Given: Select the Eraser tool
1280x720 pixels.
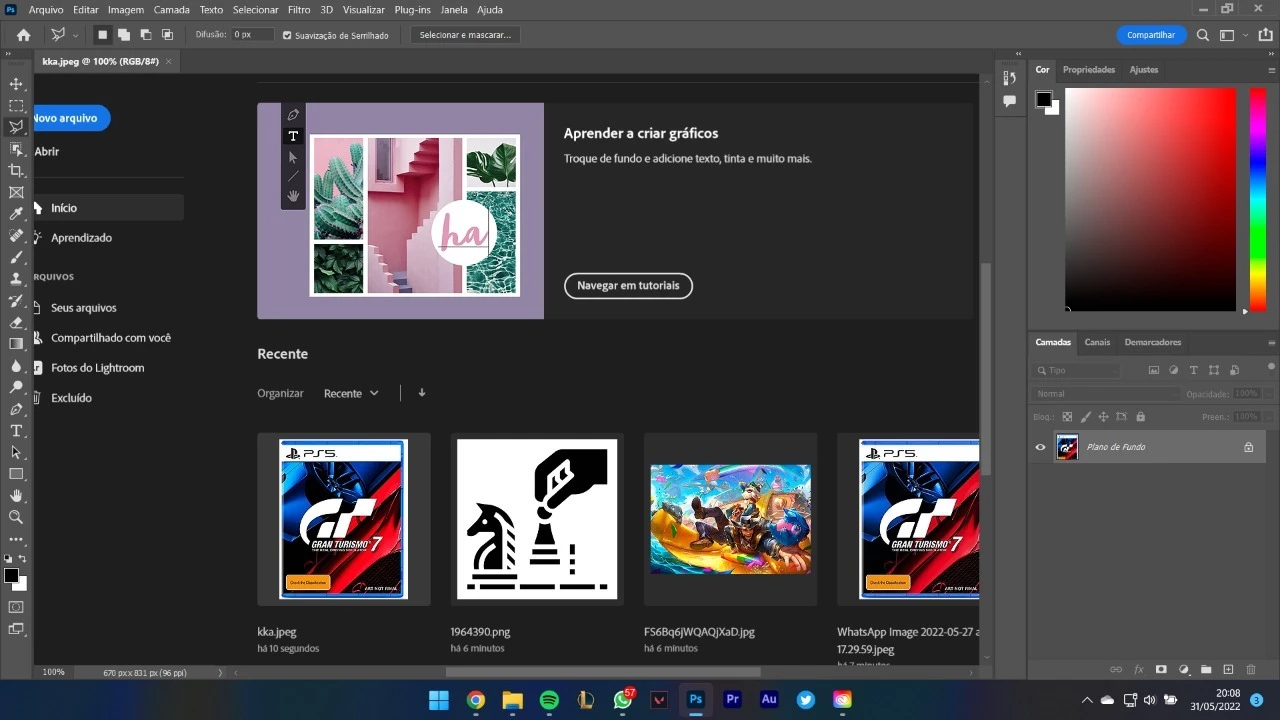Looking at the screenshot, I should tap(16, 323).
